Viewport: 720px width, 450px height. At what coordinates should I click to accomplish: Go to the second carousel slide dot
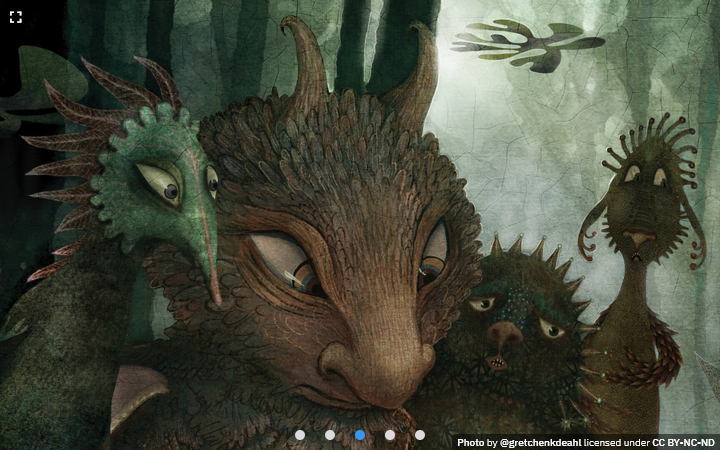330,435
